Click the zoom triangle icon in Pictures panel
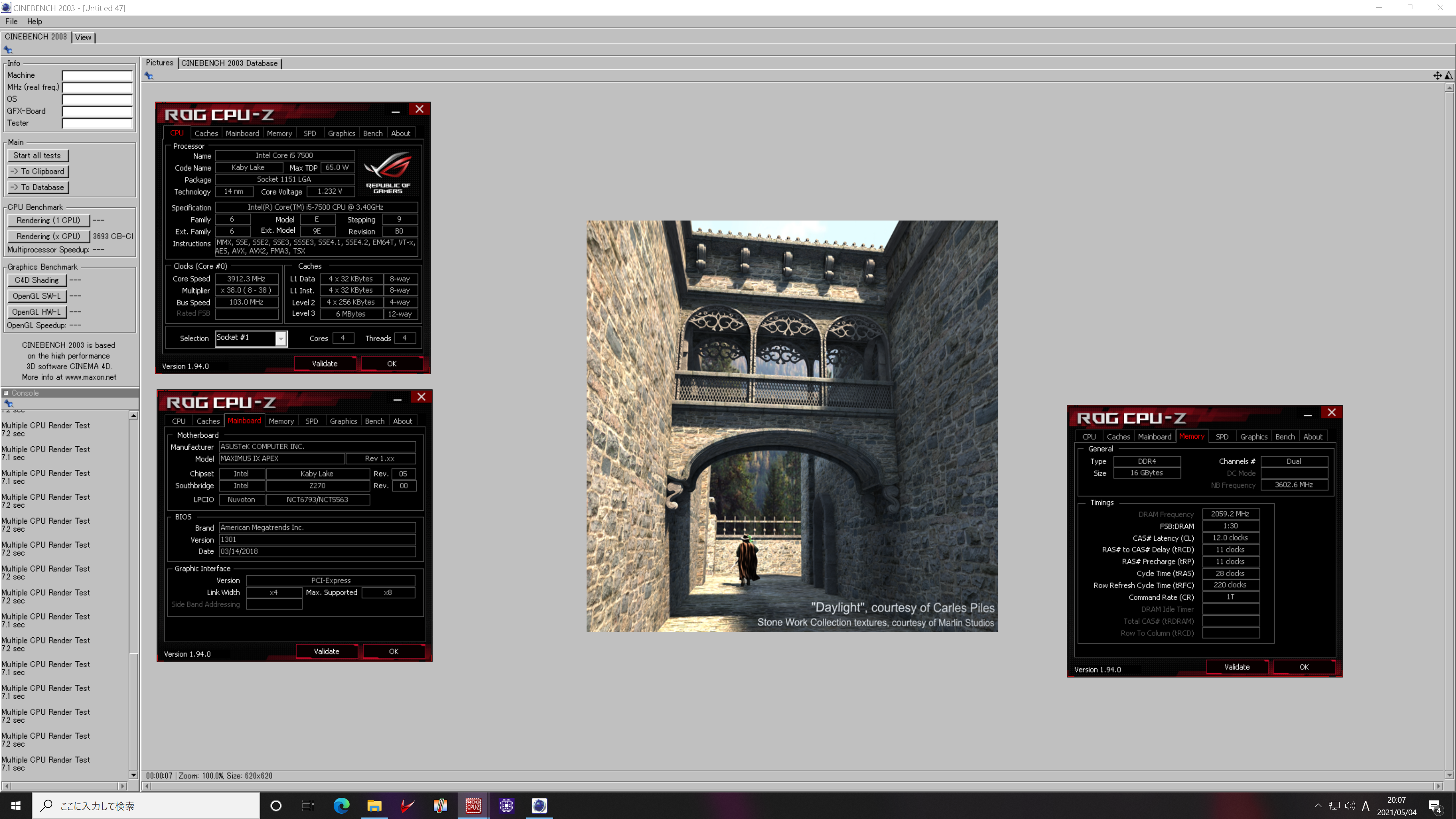The width and height of the screenshot is (1456, 819). [x=1449, y=75]
